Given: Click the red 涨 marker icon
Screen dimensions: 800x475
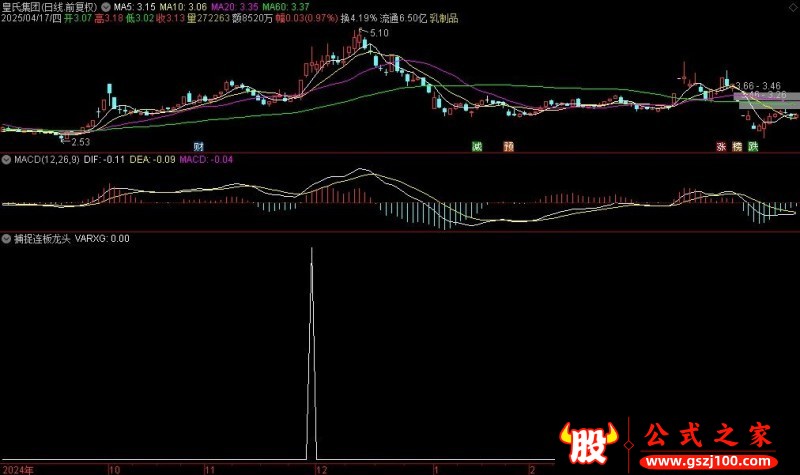Looking at the screenshot, I should coord(721,147).
